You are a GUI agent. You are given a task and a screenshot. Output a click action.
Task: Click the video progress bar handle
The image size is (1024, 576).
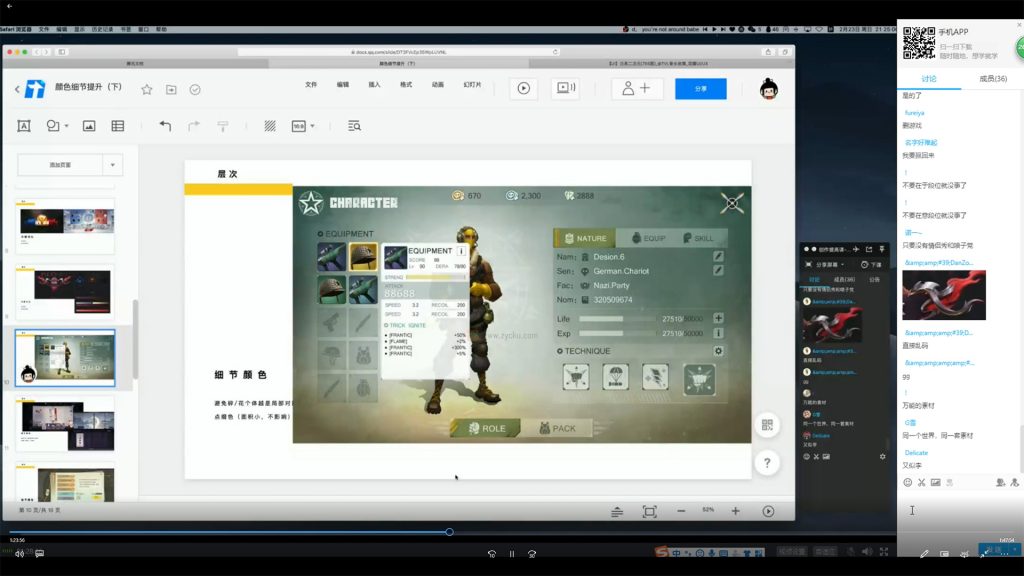[x=449, y=532]
